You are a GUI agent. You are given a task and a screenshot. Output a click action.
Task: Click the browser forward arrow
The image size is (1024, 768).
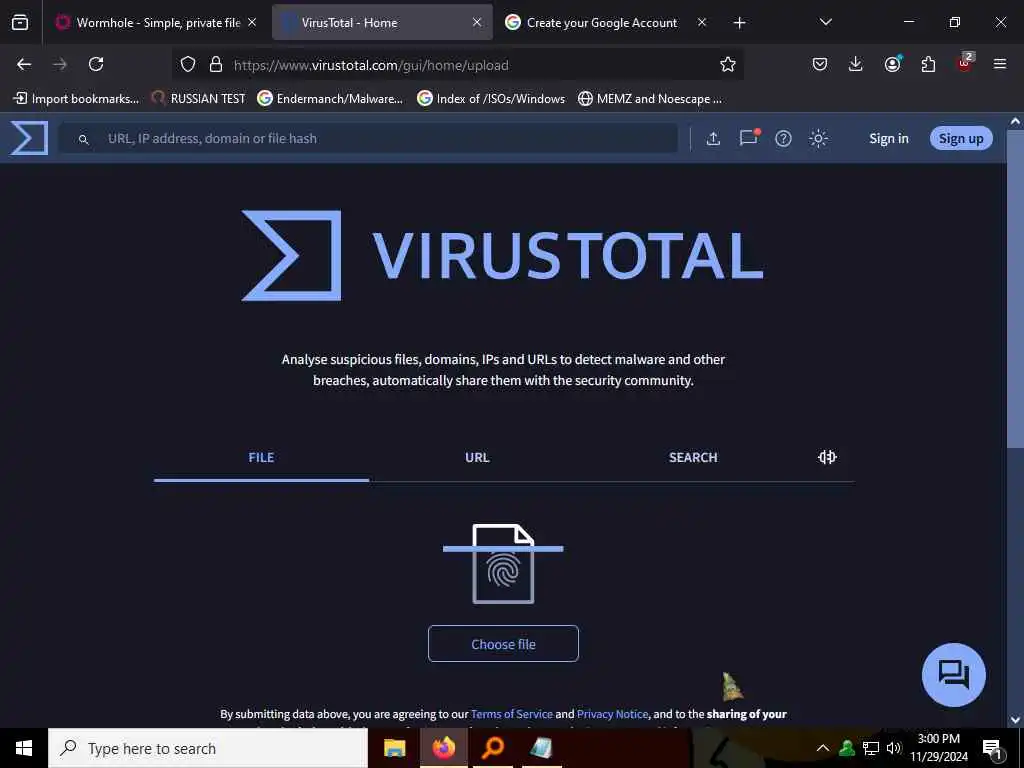tap(60, 64)
